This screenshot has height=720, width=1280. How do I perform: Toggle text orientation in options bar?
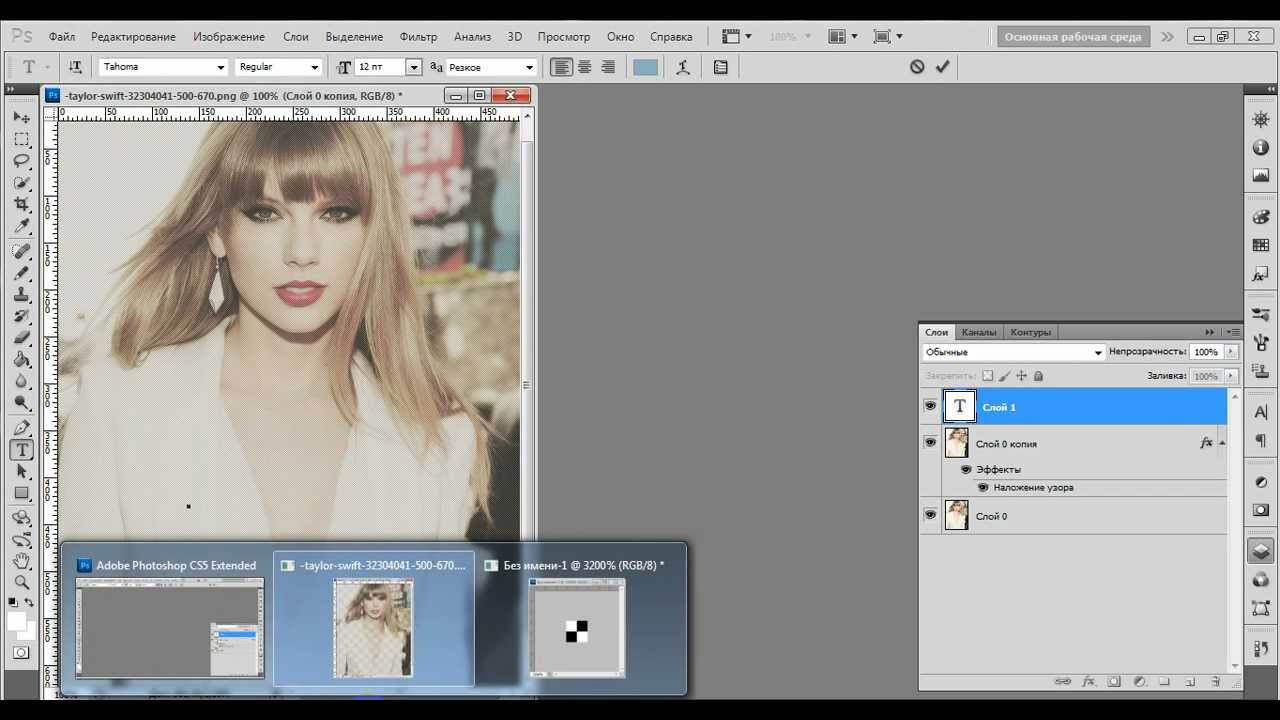(75, 67)
